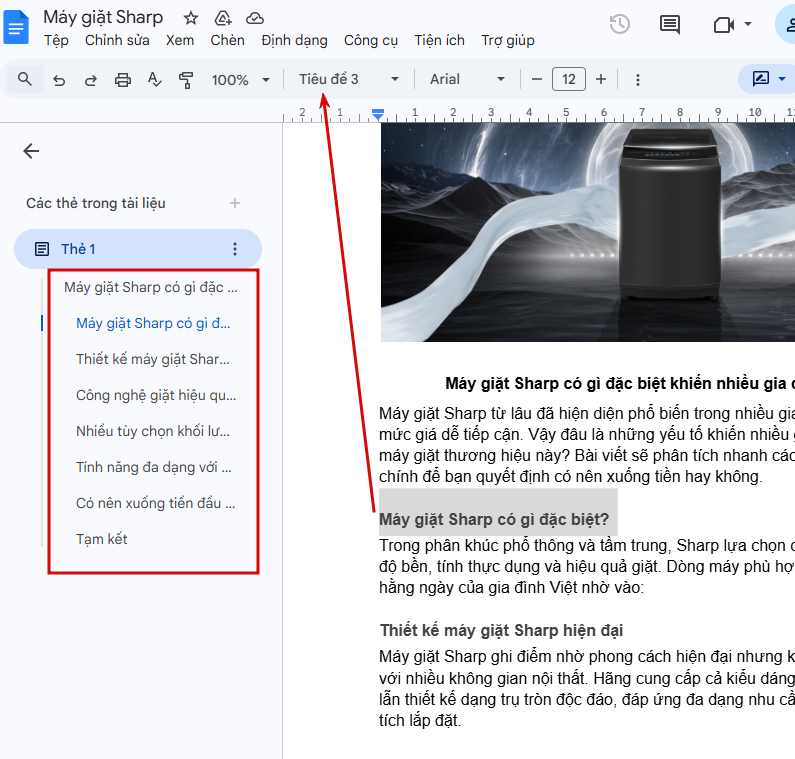Click the account share avatar button
The image size is (795, 759).
[x=785, y=24]
